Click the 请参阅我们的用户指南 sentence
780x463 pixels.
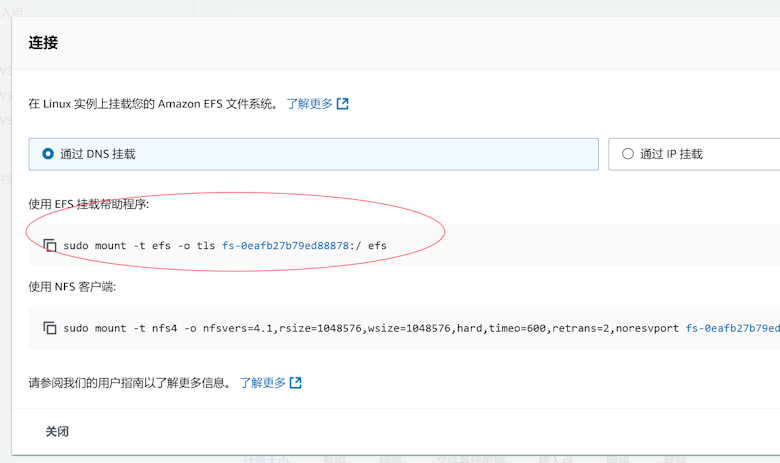coord(128,383)
